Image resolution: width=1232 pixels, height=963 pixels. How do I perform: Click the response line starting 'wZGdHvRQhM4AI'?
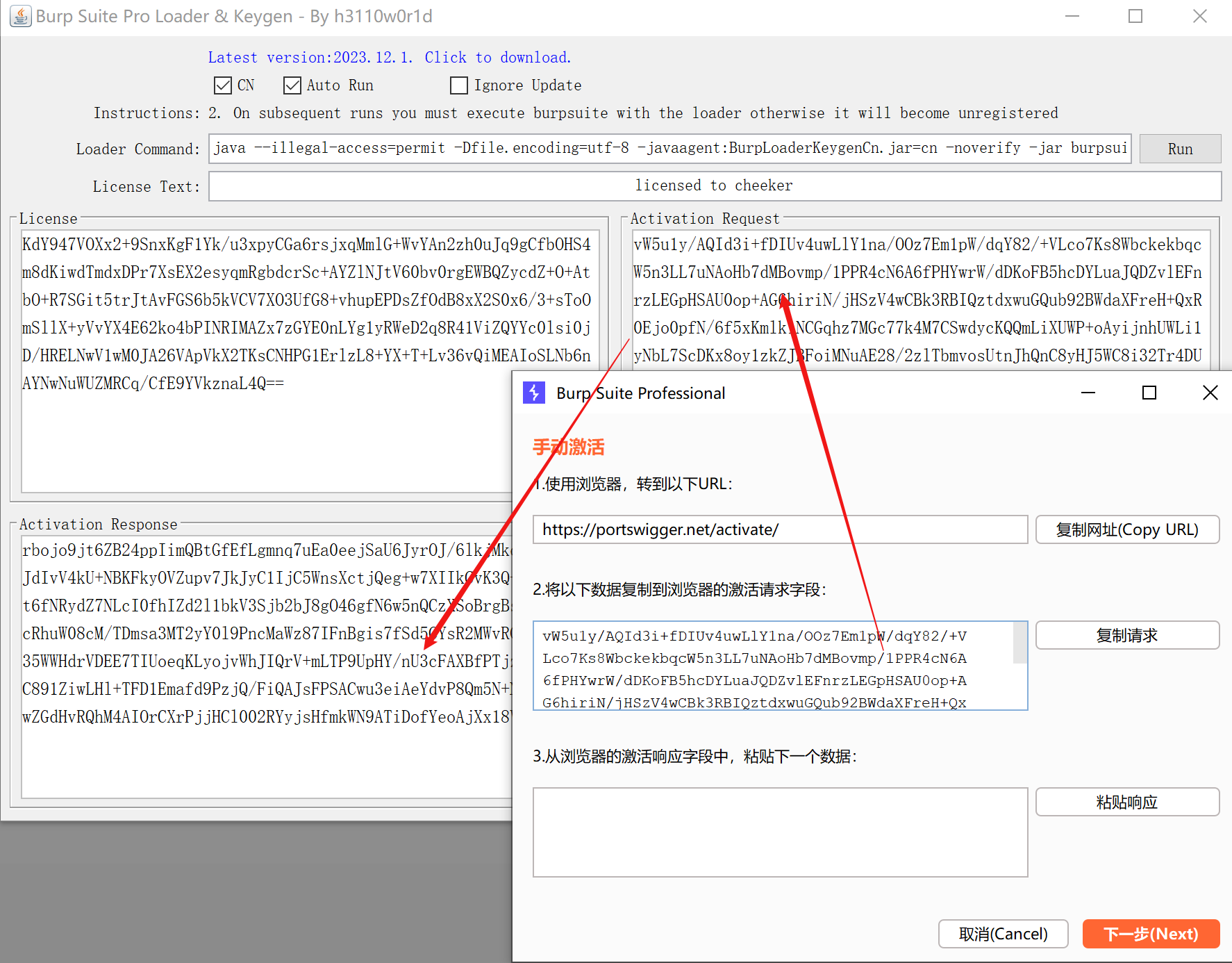pyautogui.click(x=267, y=717)
